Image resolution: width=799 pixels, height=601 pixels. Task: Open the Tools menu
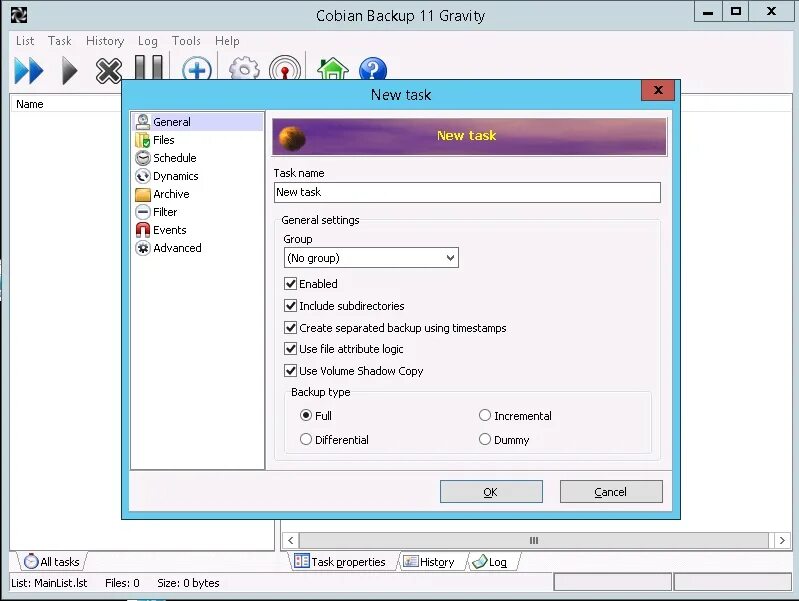186,41
